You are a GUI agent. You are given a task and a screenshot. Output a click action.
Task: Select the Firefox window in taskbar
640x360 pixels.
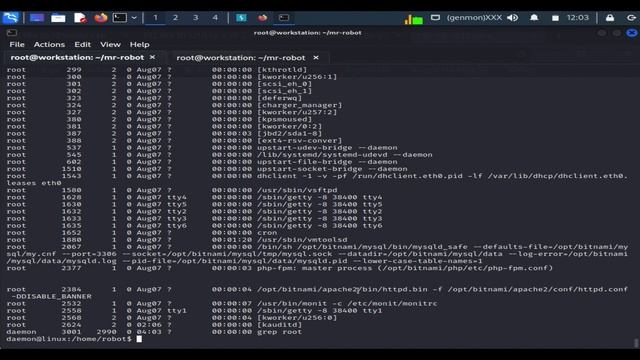click(x=262, y=18)
